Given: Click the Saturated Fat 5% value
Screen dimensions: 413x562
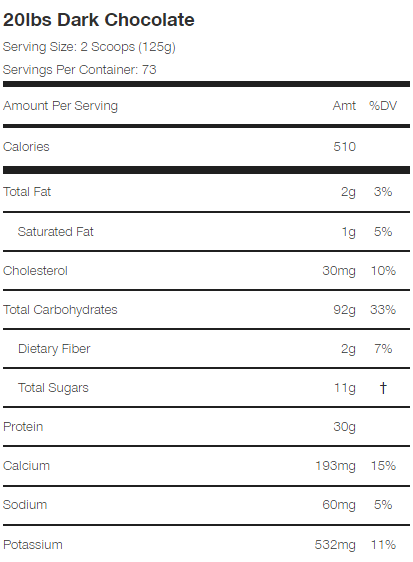Looking at the screenshot, I should click(383, 232).
